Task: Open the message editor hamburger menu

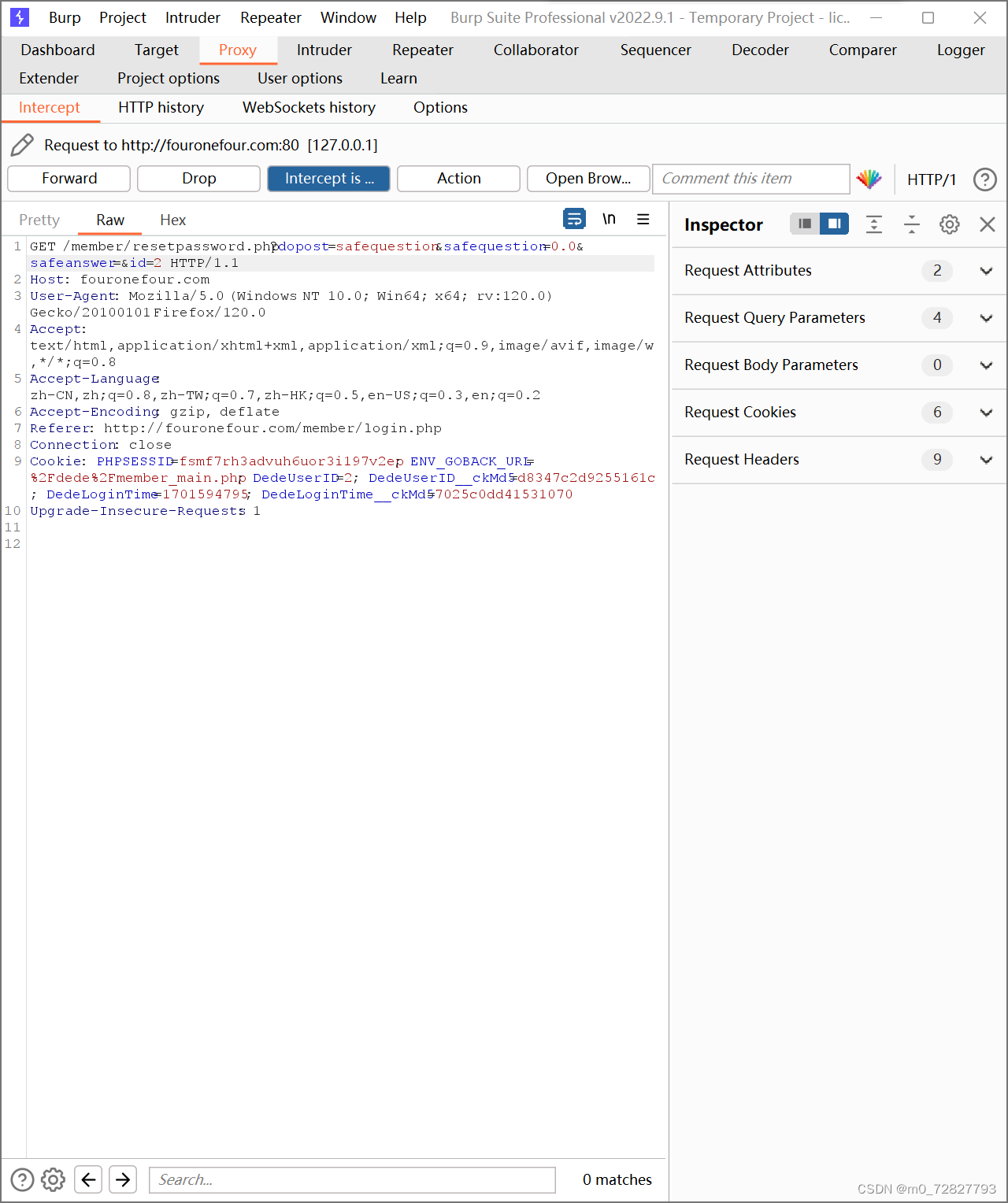Action: (643, 219)
